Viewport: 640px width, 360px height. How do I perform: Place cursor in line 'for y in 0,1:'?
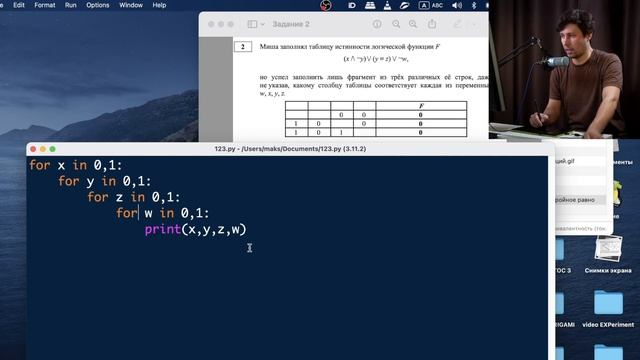(x=104, y=181)
